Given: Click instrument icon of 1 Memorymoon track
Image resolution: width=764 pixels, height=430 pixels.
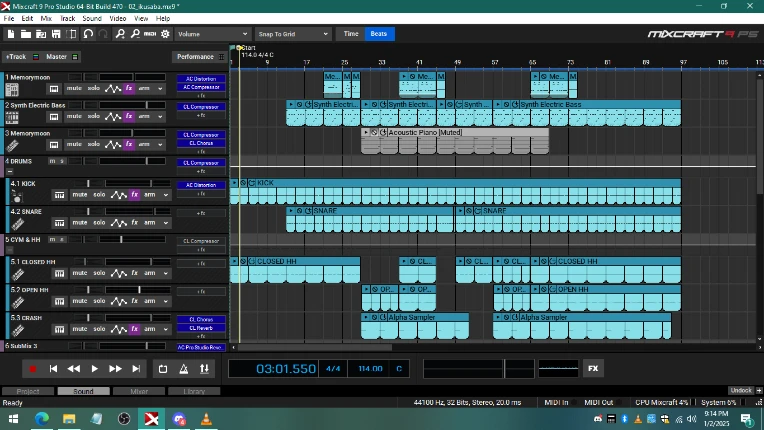Looking at the screenshot, I should (12, 90).
